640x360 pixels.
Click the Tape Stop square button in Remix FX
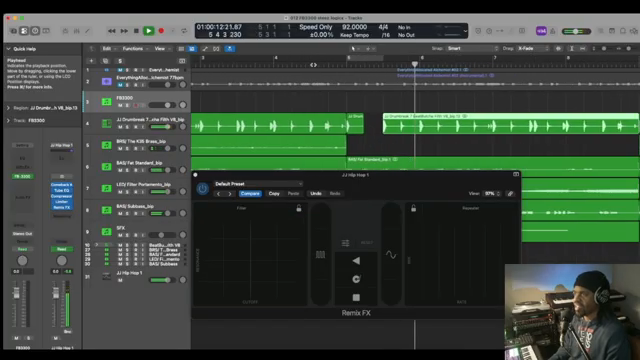356,298
